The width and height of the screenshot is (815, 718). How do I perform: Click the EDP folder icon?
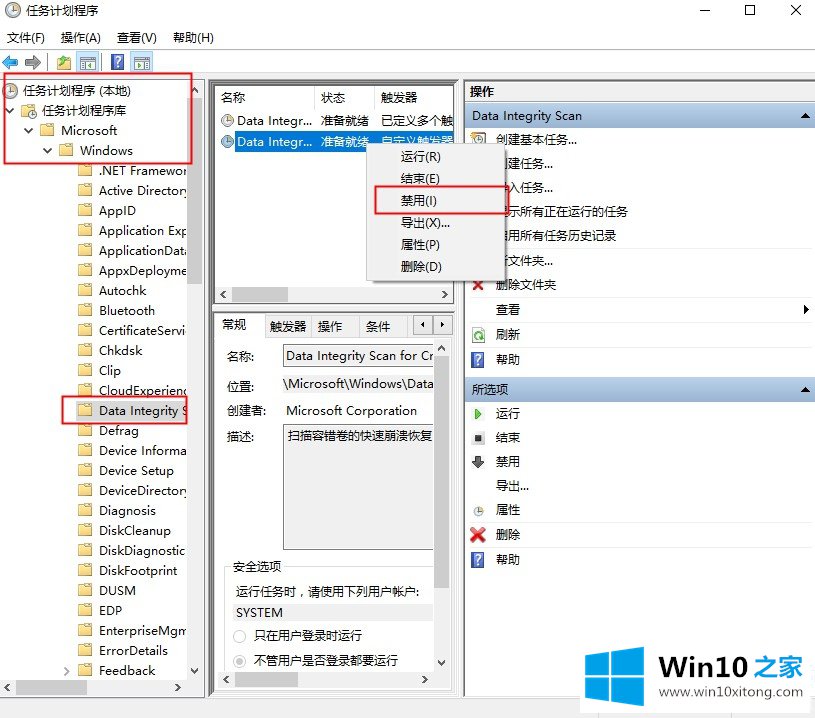tap(85, 610)
